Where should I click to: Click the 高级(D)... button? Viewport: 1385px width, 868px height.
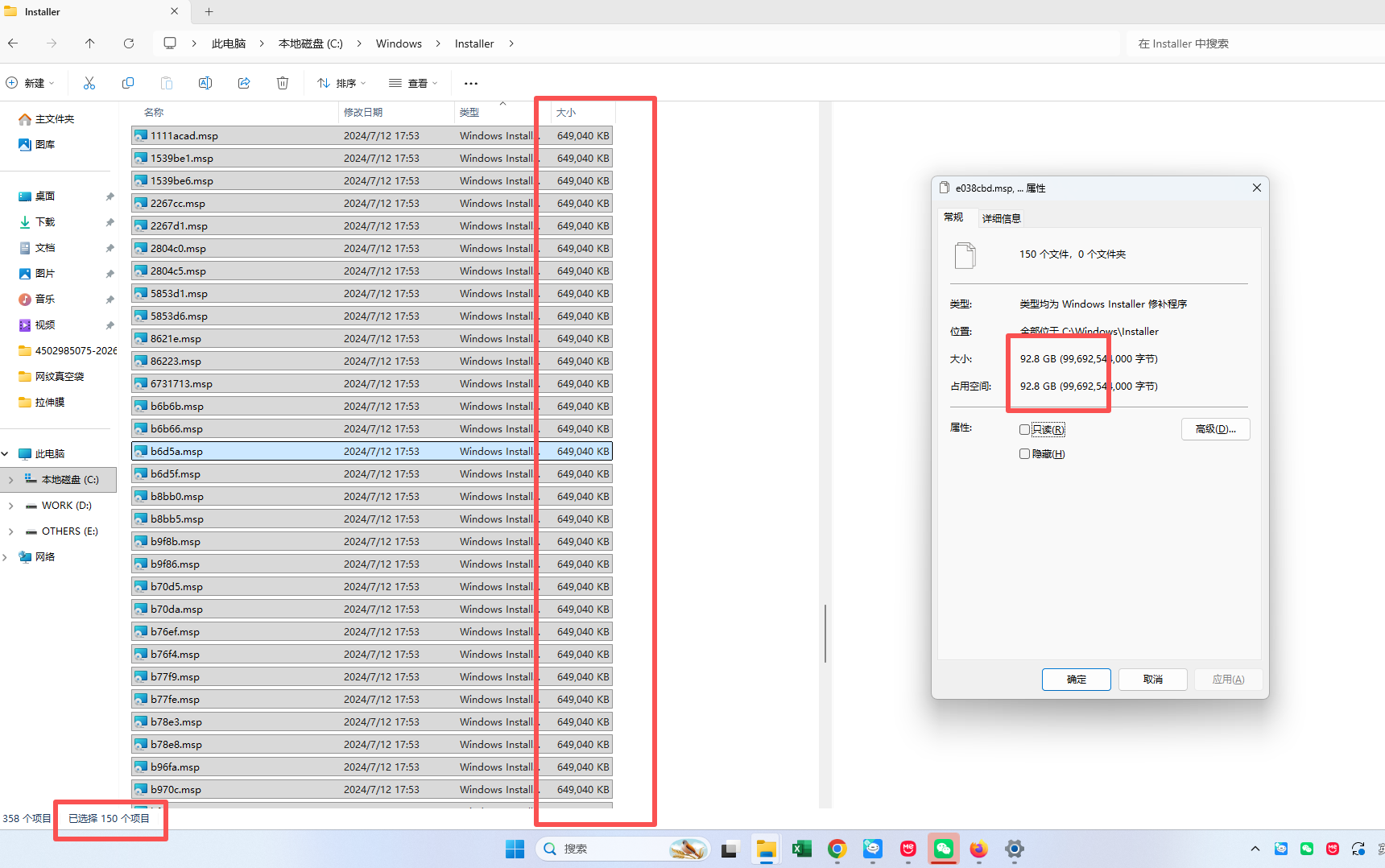(x=1216, y=429)
